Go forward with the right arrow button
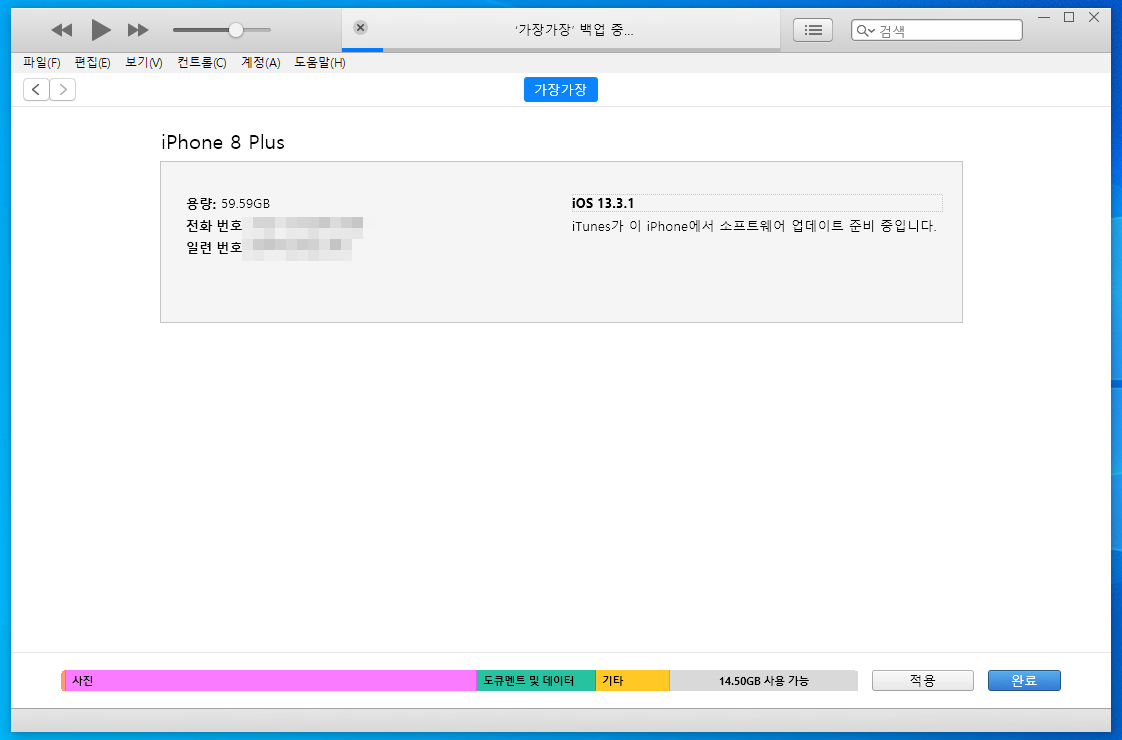The height and width of the screenshot is (740, 1122). point(63,89)
